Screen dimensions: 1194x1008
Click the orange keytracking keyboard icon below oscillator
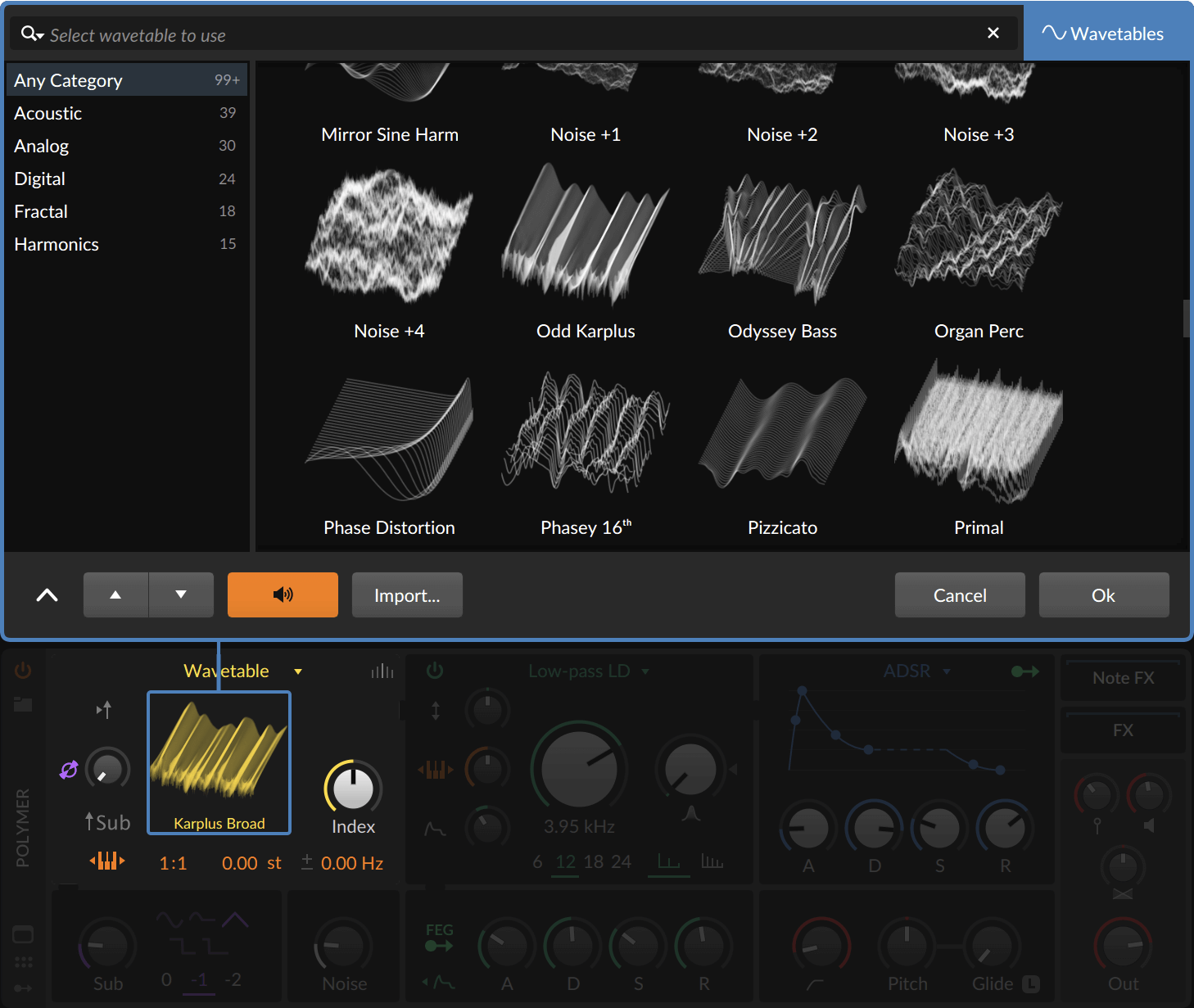click(x=107, y=861)
